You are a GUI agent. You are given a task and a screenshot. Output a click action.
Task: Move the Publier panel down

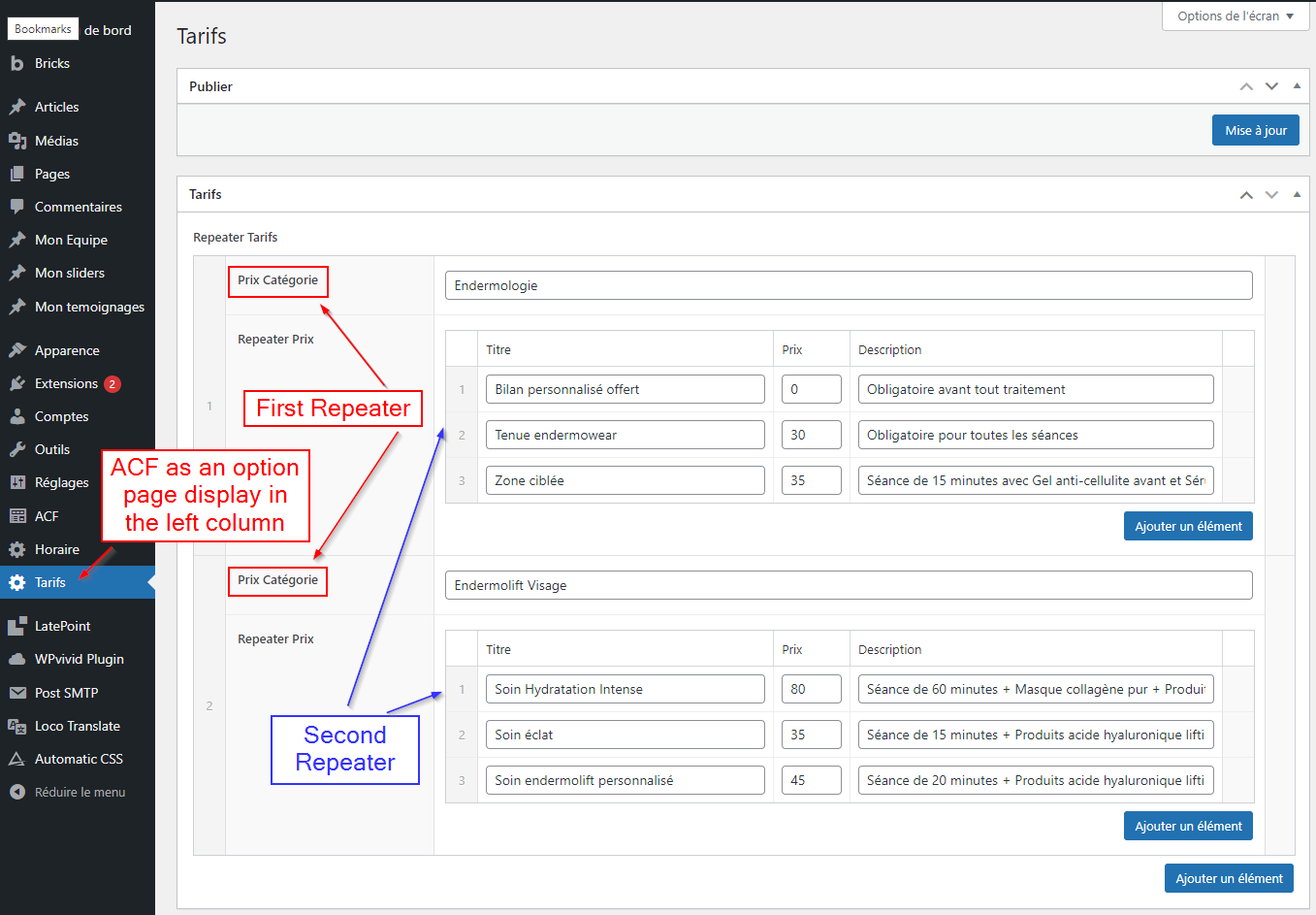pyautogui.click(x=1271, y=86)
